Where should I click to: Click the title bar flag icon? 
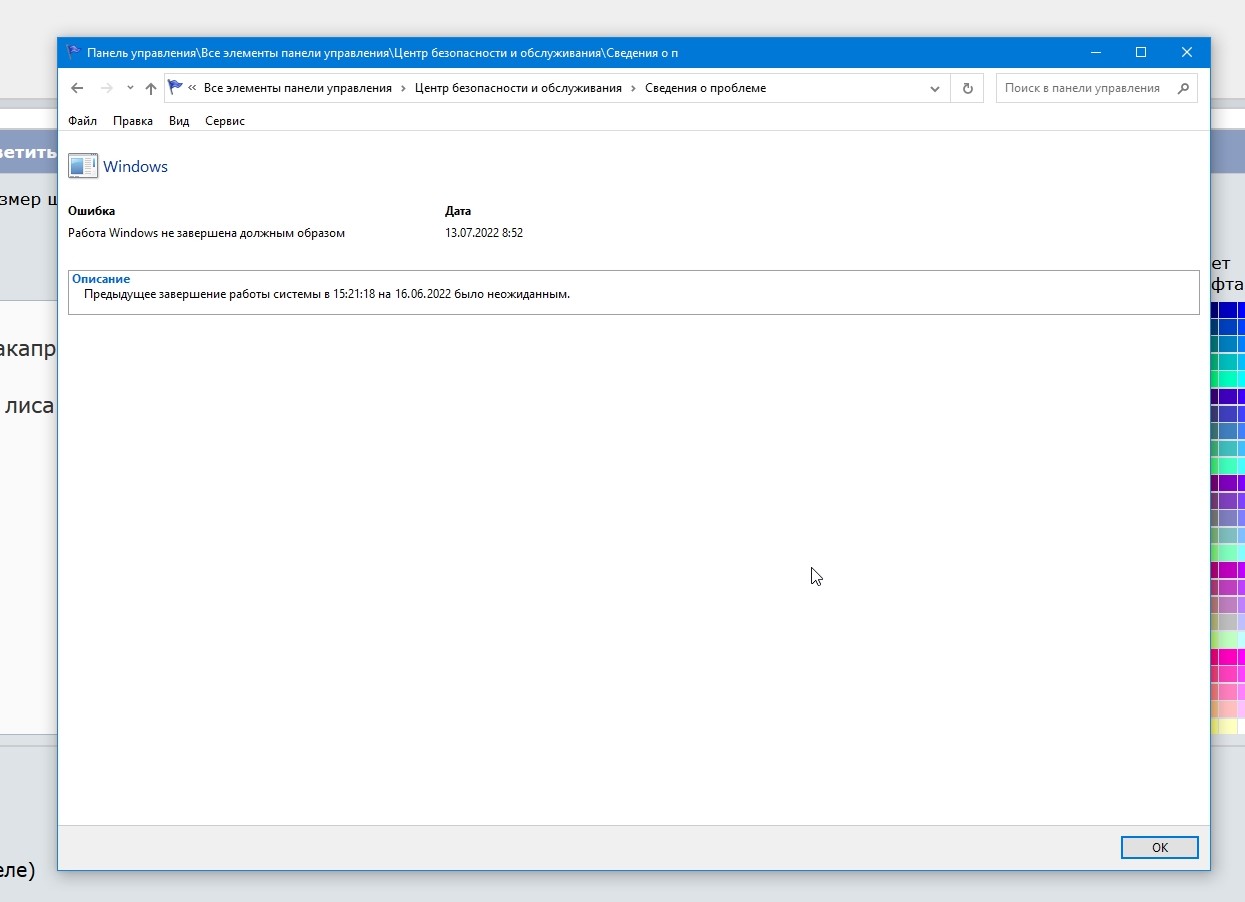74,52
